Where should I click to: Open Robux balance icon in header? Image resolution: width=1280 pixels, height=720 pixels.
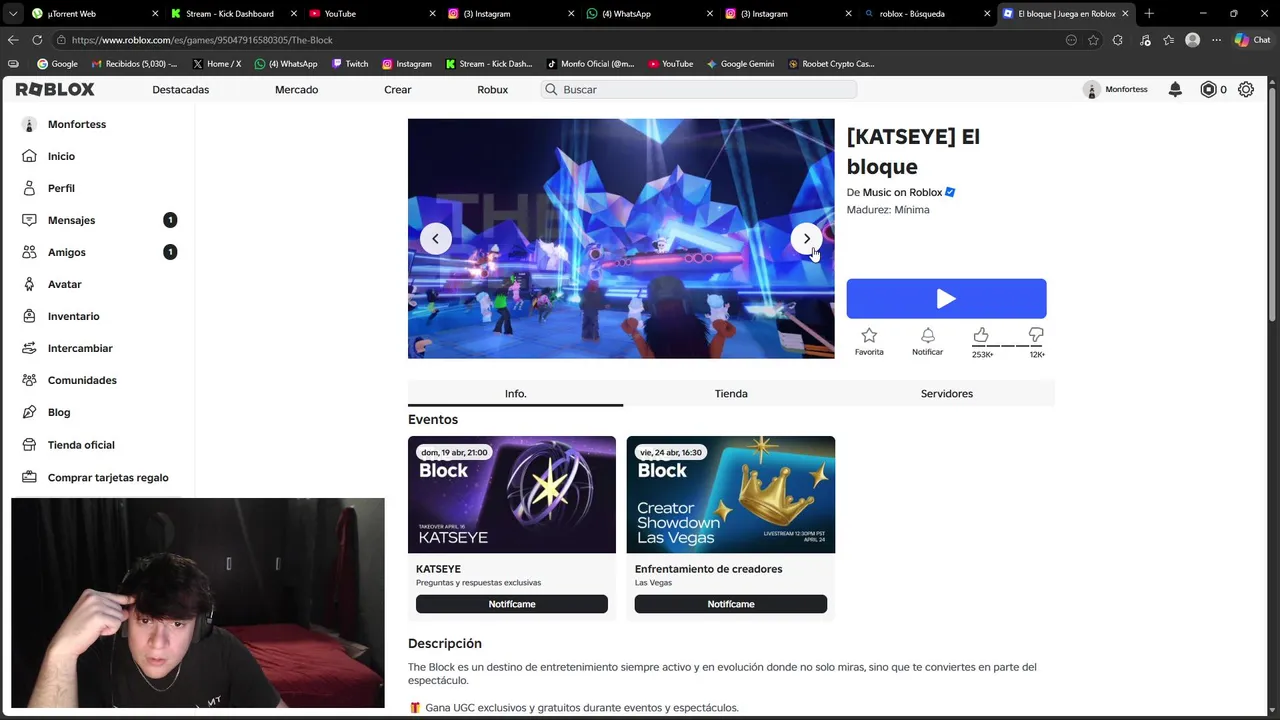(1208, 89)
